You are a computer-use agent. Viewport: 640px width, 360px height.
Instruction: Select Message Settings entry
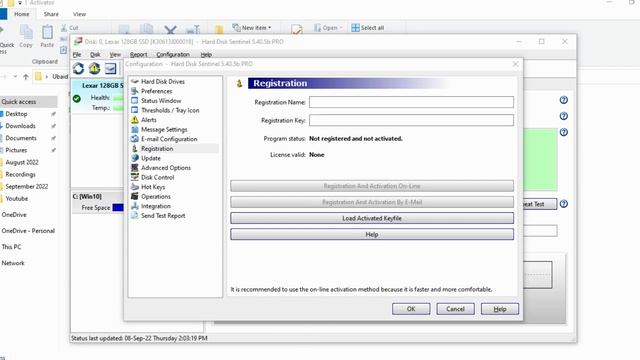point(164,129)
